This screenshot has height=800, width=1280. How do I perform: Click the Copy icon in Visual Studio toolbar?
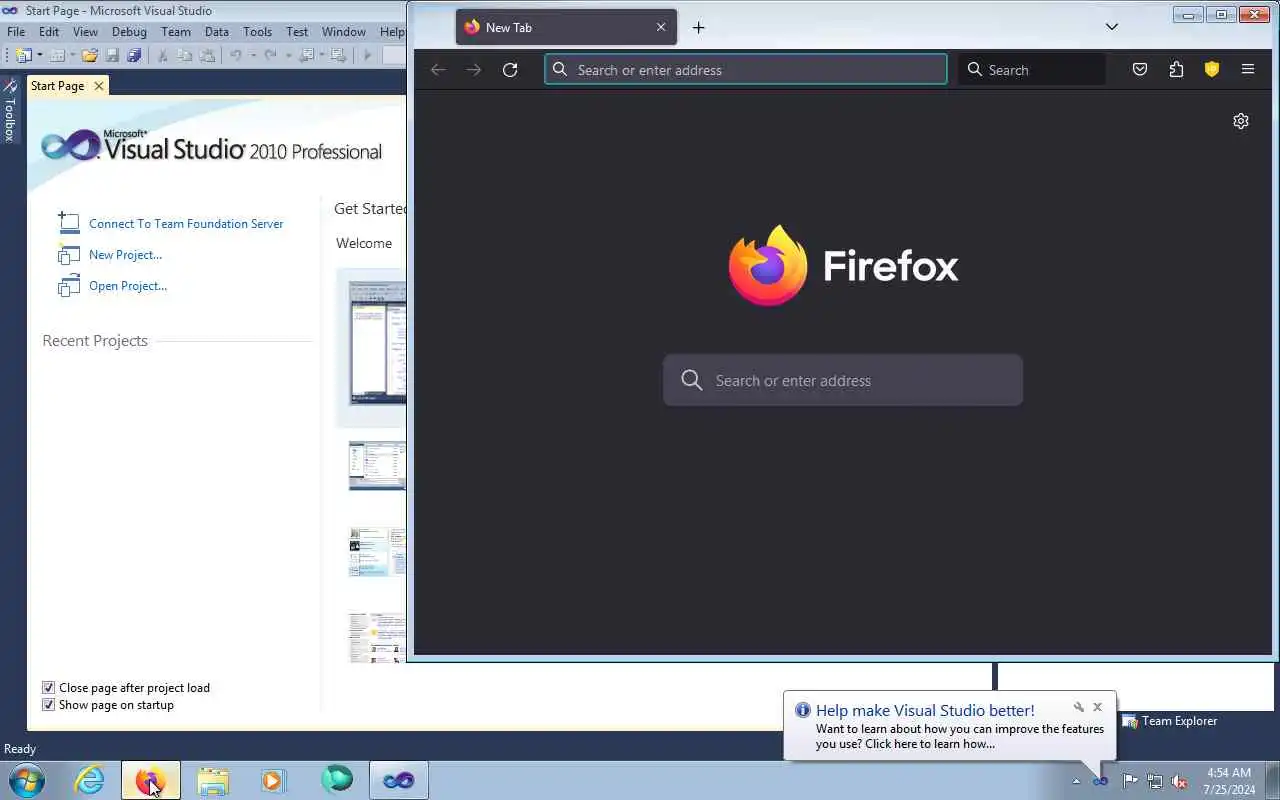pos(185,55)
